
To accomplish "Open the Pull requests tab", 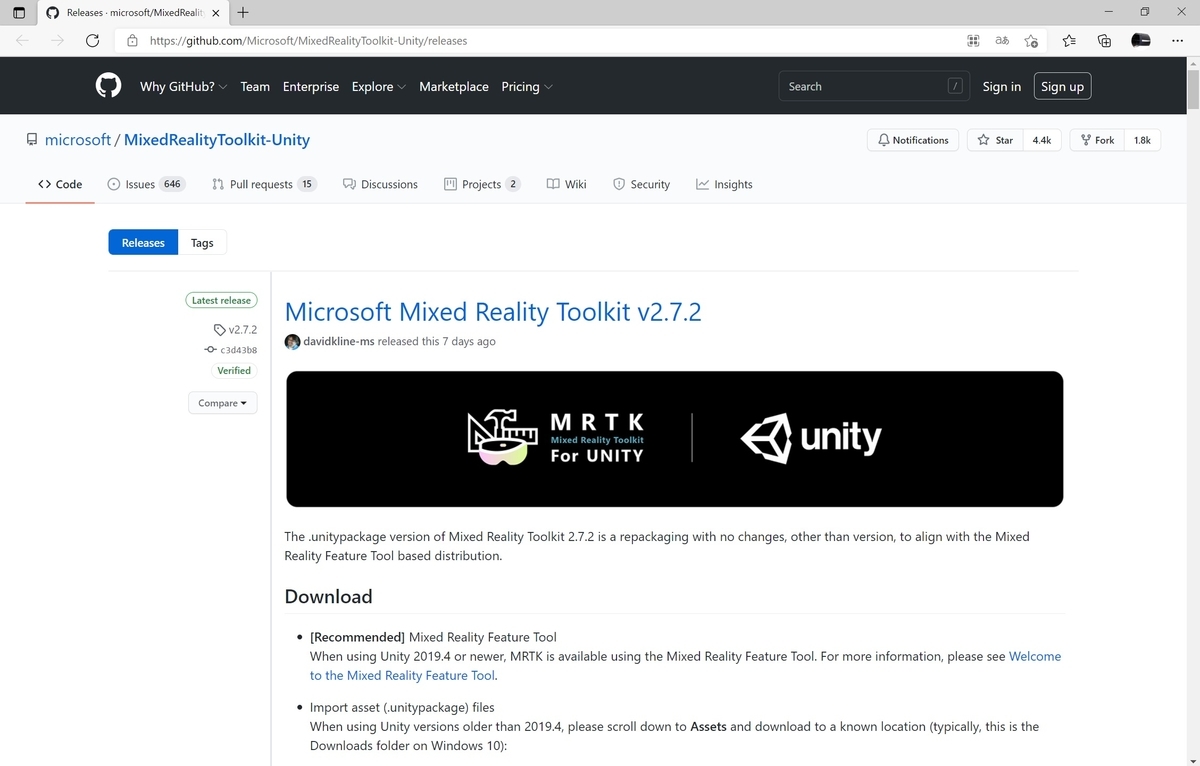I will tap(264, 184).
